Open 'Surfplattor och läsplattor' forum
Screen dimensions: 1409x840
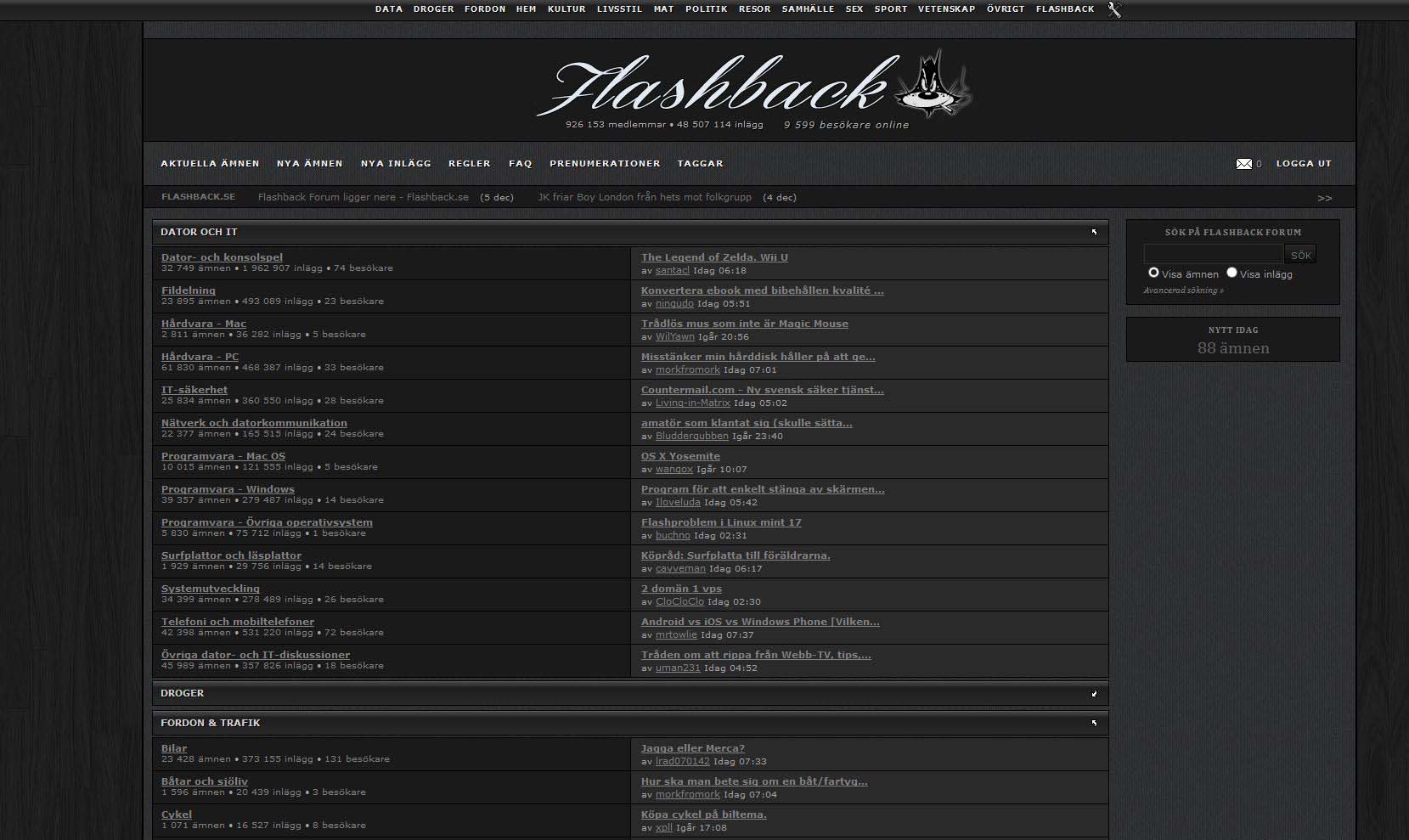click(x=231, y=555)
